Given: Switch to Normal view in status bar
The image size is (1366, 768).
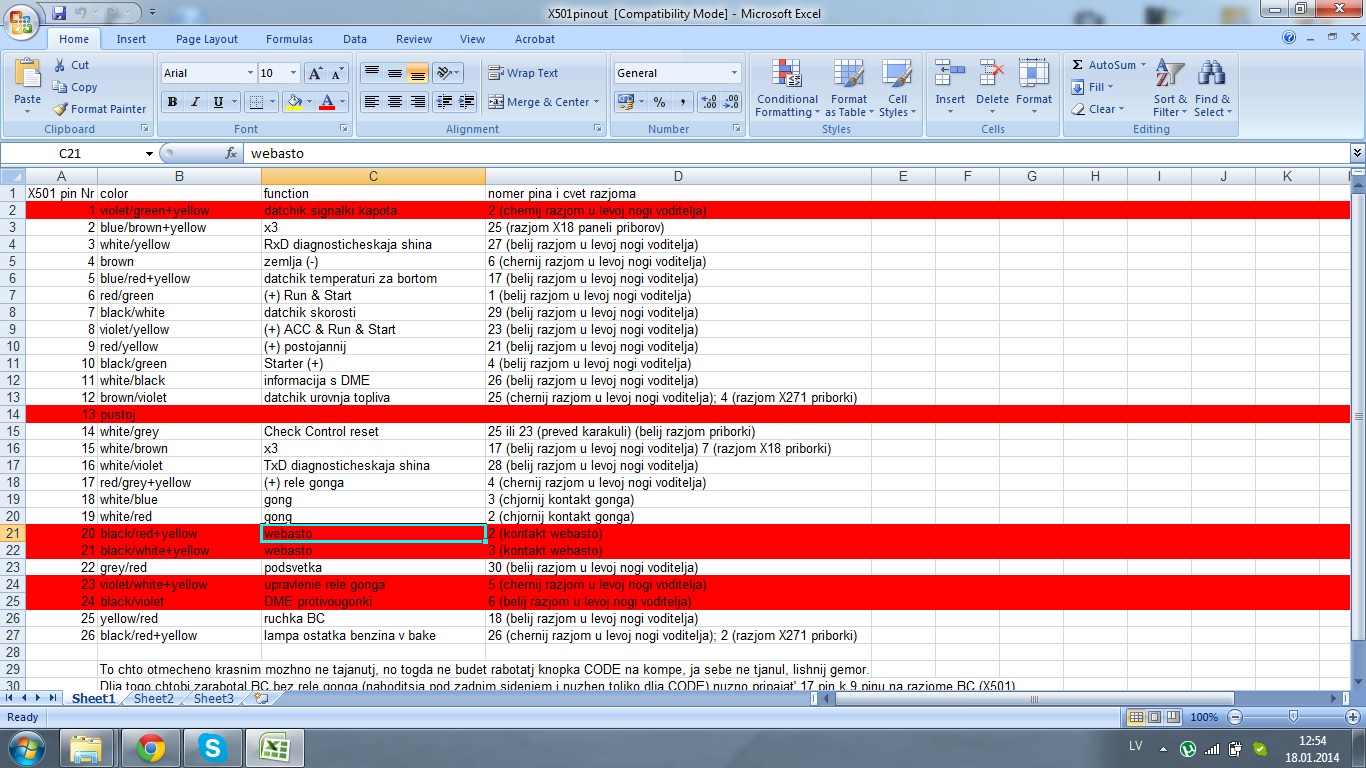Looking at the screenshot, I should point(1135,717).
